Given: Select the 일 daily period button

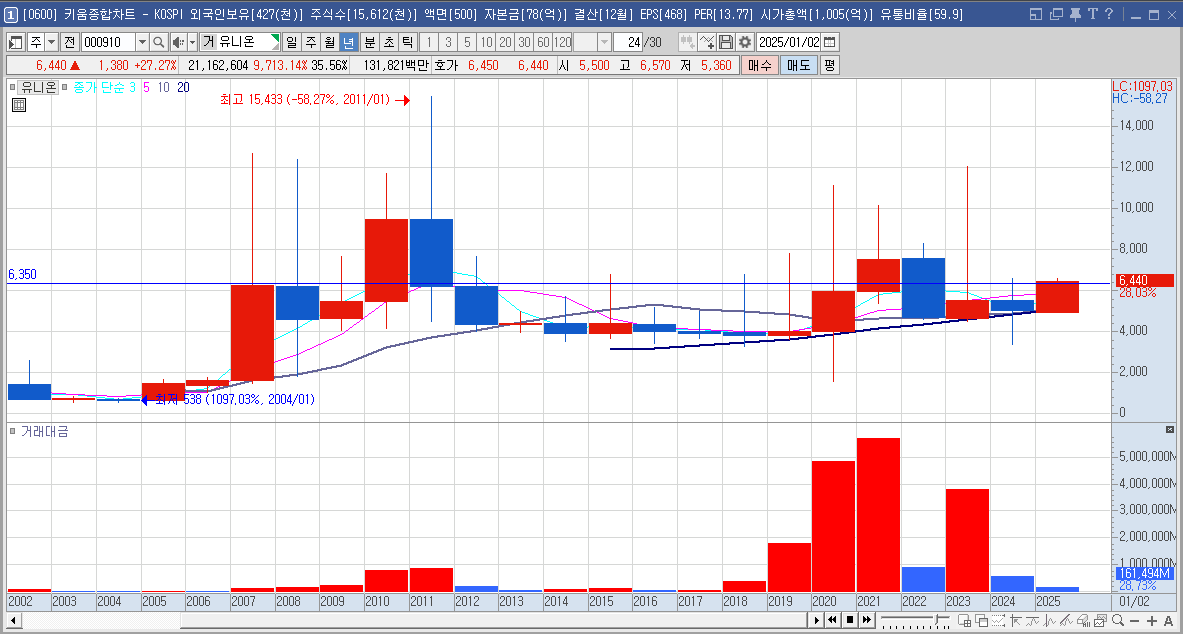Looking at the screenshot, I should (291, 42).
